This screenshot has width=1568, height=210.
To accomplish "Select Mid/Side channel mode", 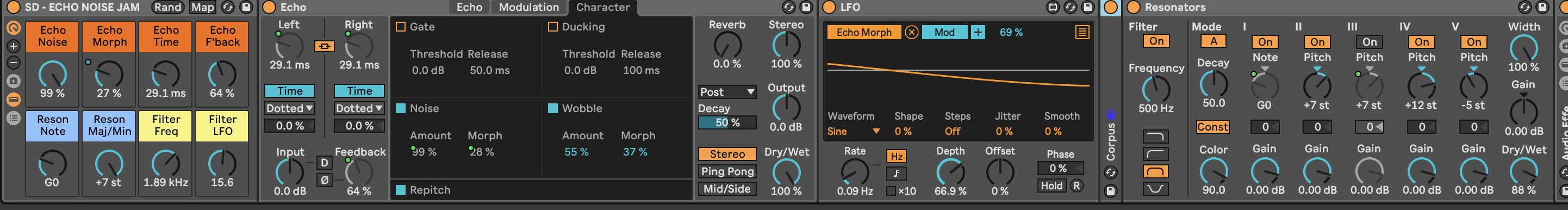I will (727, 189).
